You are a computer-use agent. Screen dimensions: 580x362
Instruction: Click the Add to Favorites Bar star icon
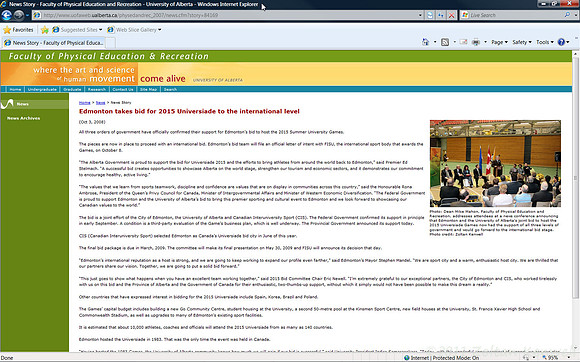coord(45,30)
